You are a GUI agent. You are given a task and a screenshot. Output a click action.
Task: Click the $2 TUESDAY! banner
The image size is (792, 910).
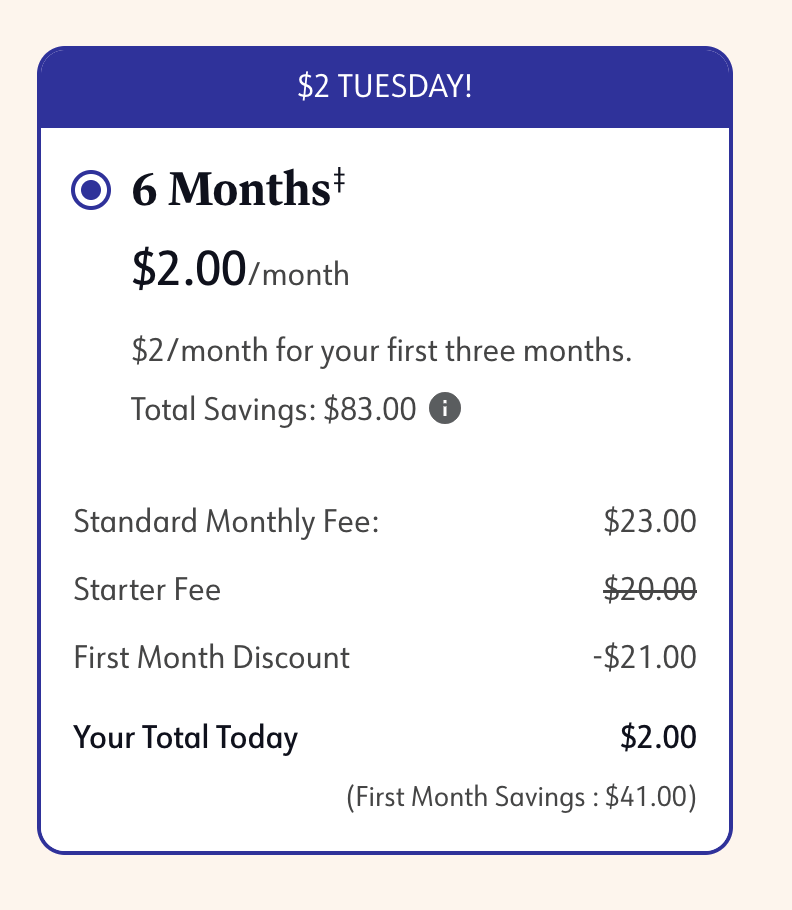click(385, 87)
